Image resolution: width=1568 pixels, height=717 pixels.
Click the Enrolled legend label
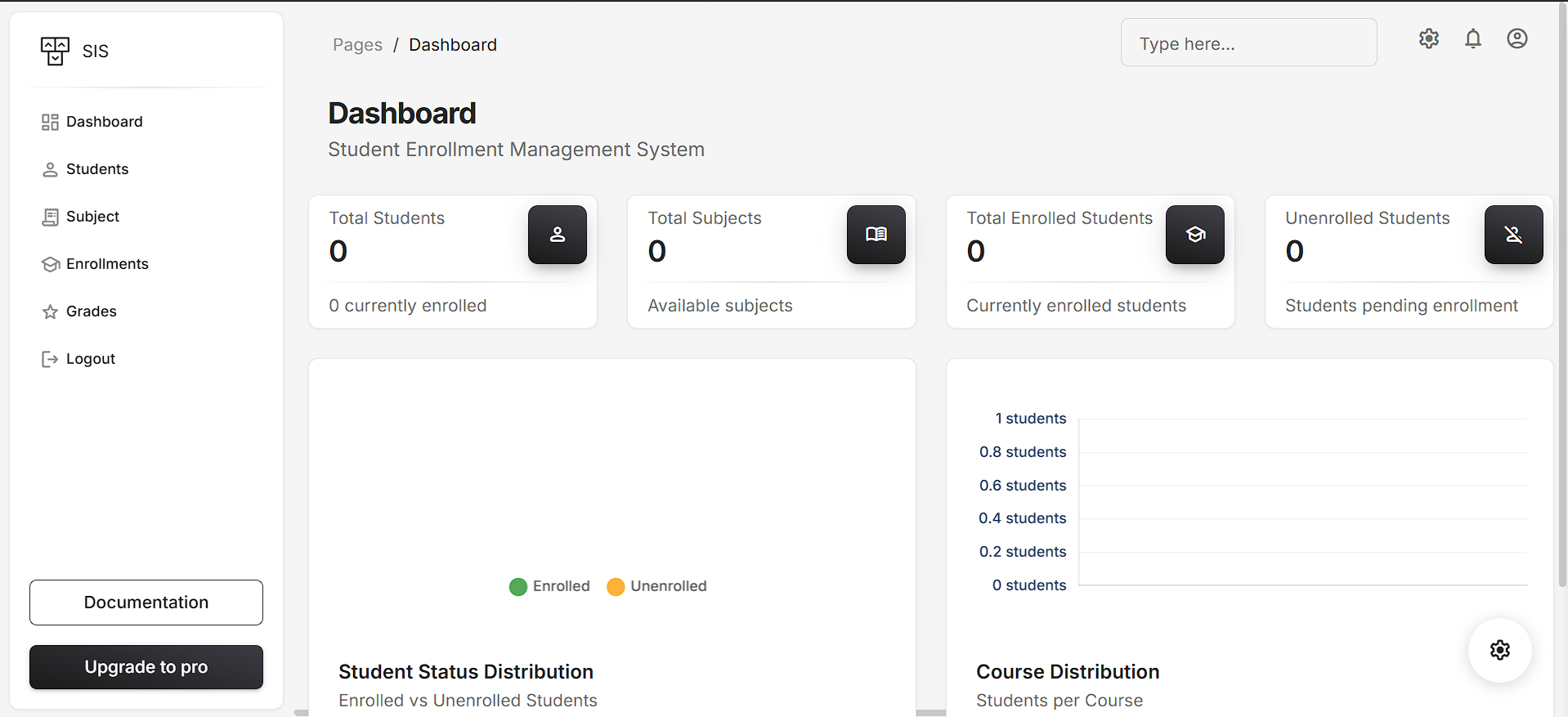(x=562, y=586)
